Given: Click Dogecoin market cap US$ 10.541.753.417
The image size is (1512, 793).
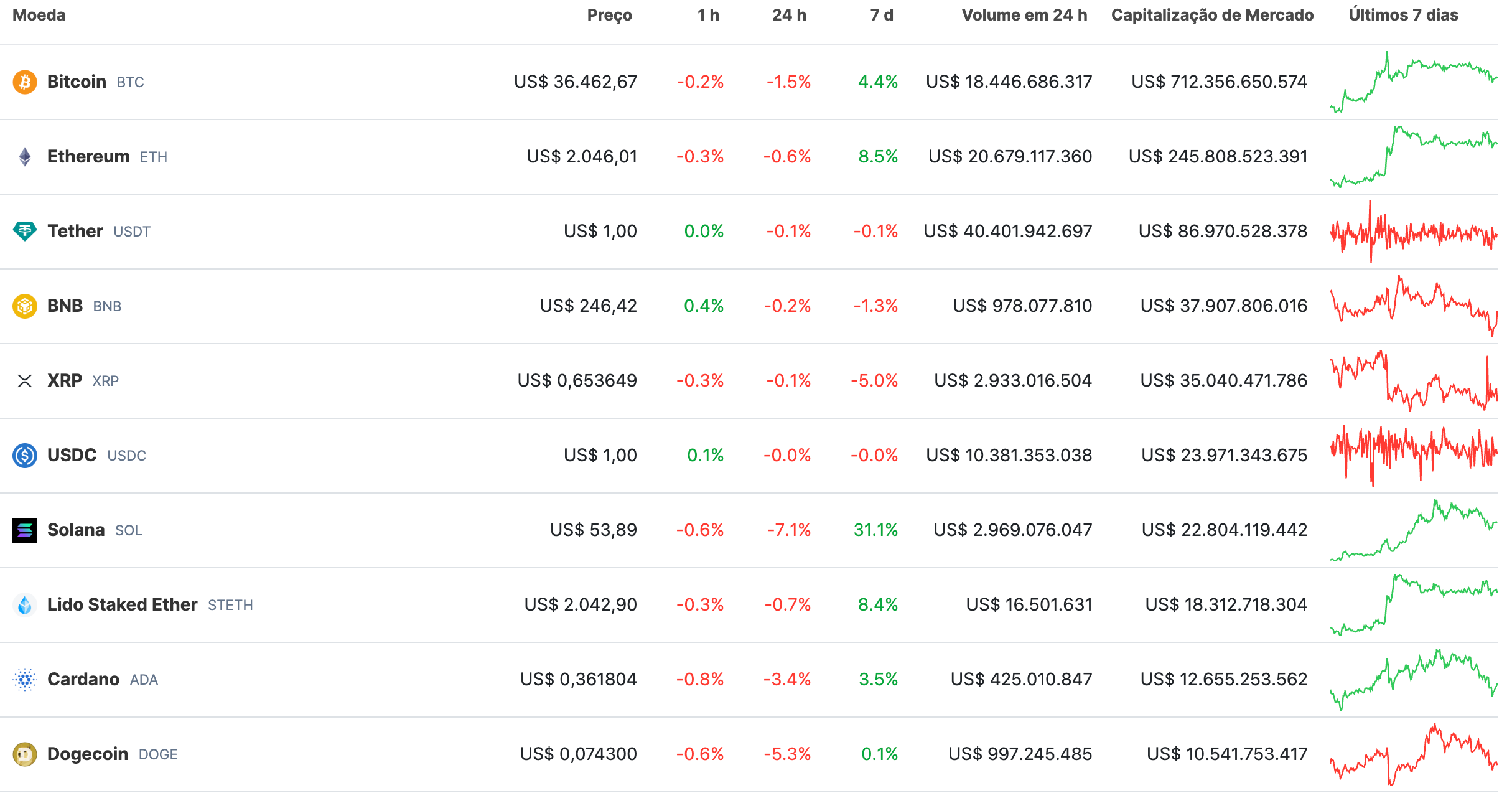Looking at the screenshot, I should 1227,754.
